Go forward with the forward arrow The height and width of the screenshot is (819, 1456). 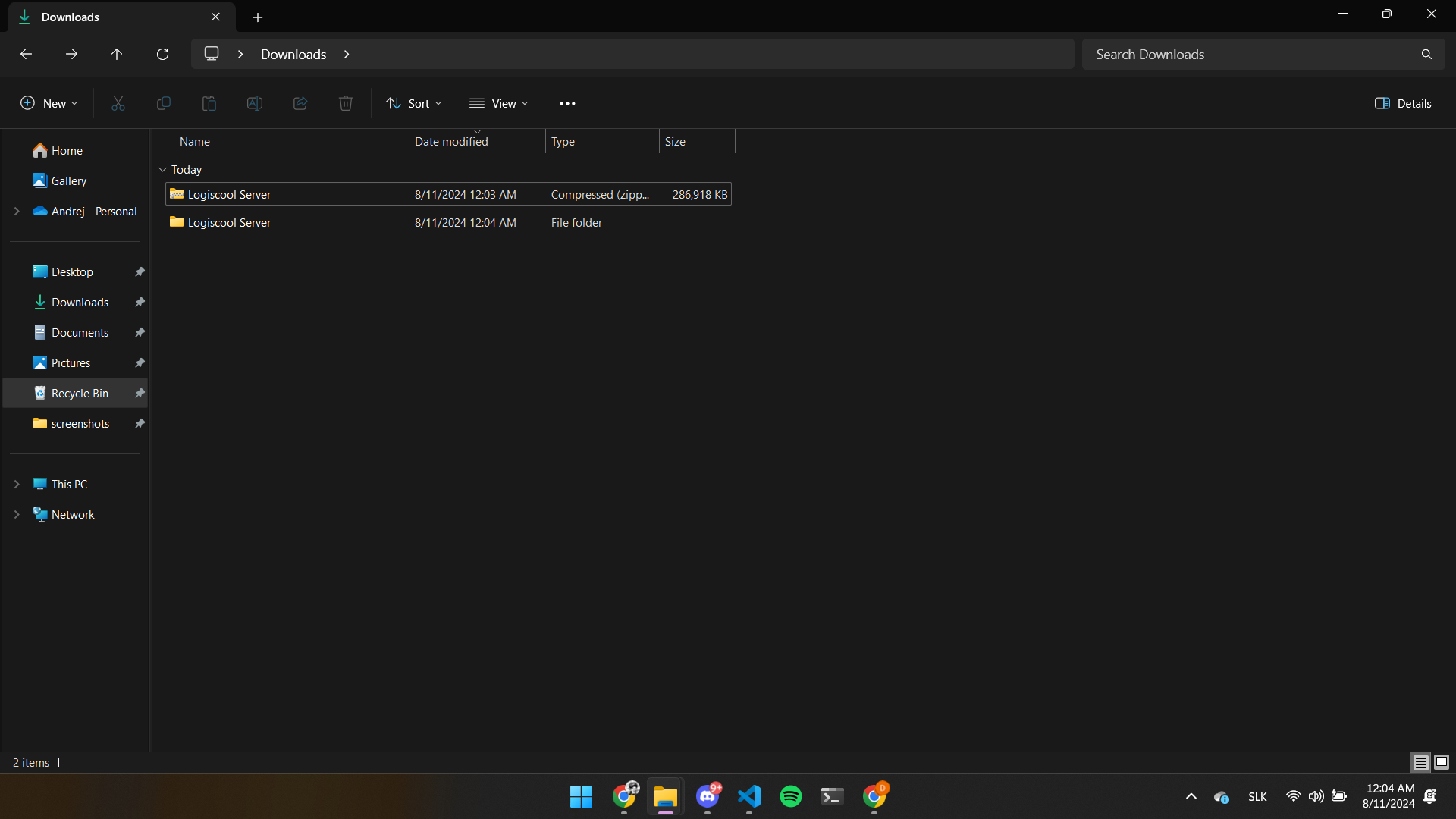point(71,54)
